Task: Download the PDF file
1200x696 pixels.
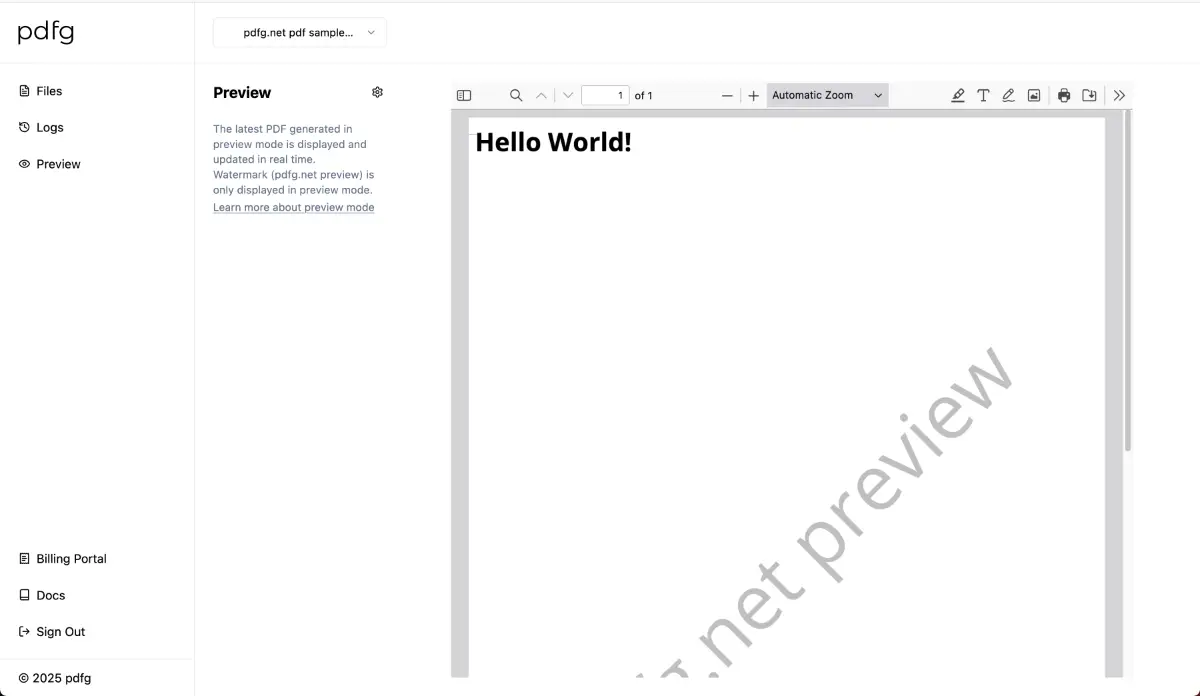Action: pyautogui.click(x=1090, y=96)
